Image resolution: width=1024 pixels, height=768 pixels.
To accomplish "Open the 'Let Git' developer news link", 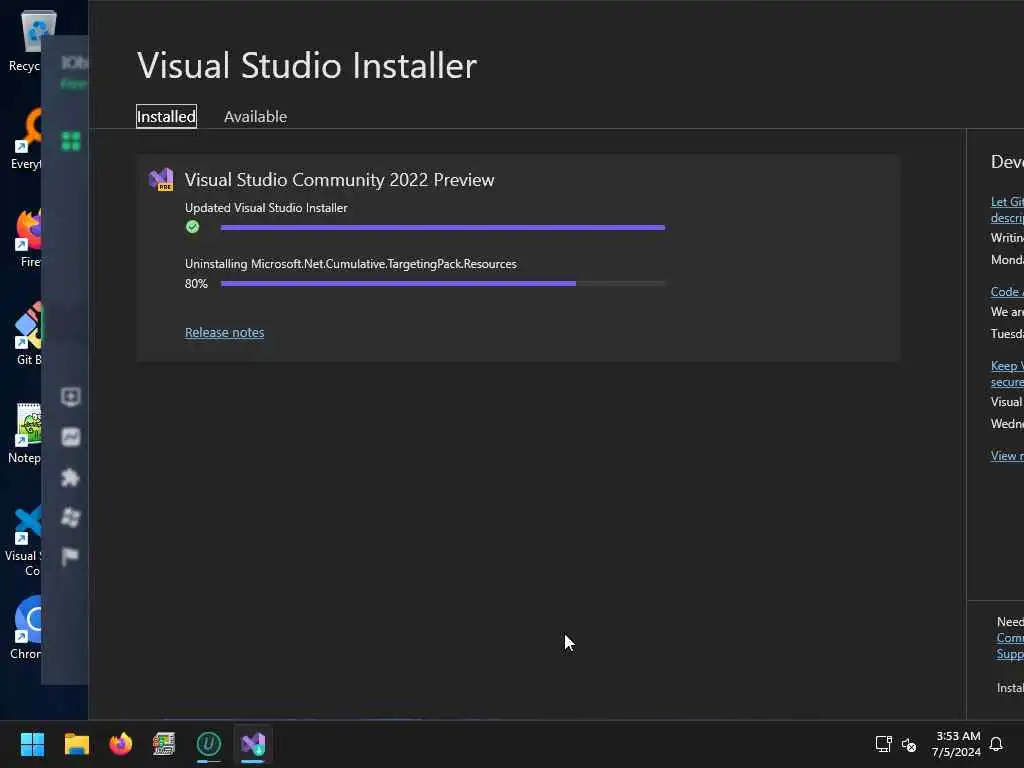I will point(1007,210).
